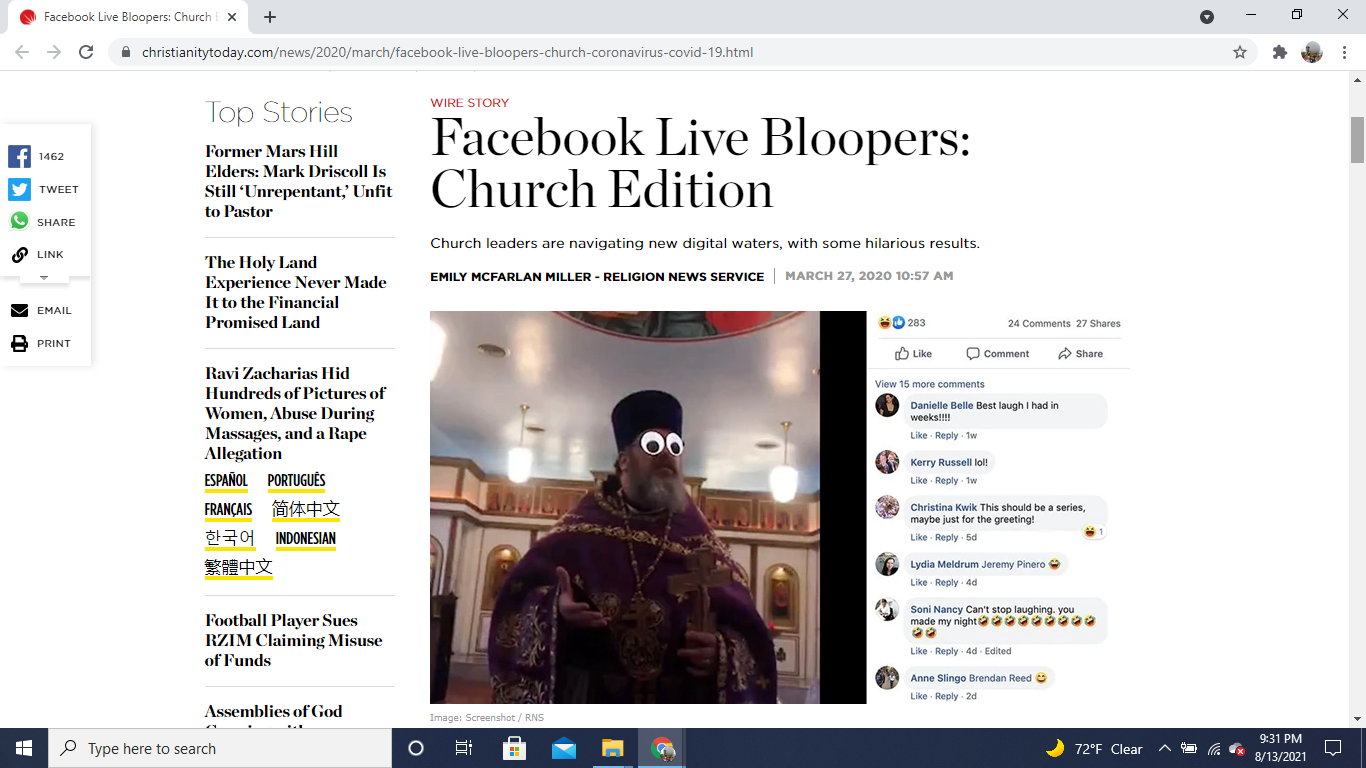Print the article using printer icon
The width and height of the screenshot is (1366, 768).
tap(20, 344)
